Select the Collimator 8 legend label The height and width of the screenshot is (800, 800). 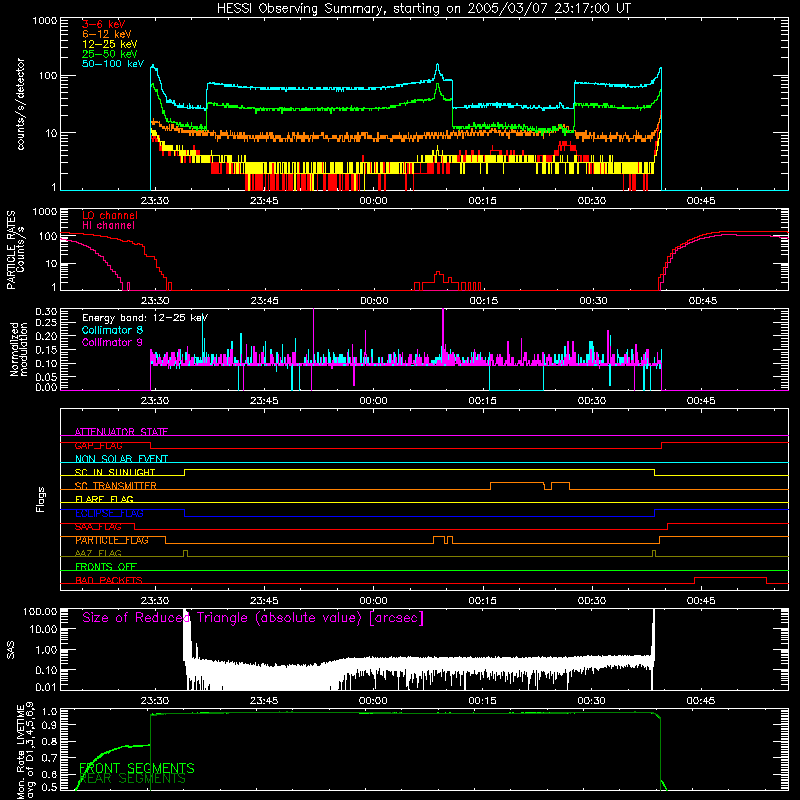coord(112,330)
